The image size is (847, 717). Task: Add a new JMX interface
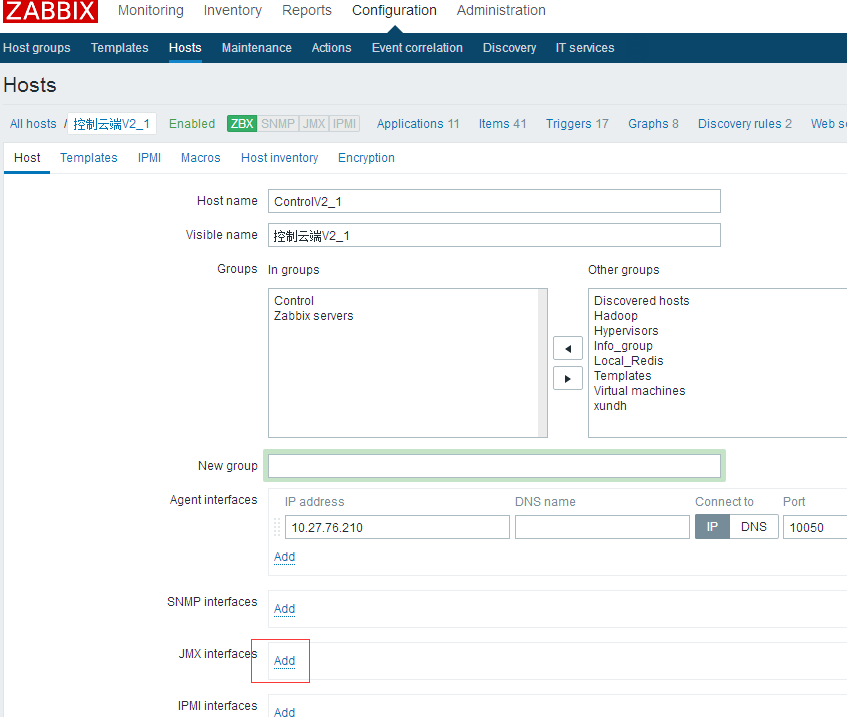pyautogui.click(x=284, y=661)
